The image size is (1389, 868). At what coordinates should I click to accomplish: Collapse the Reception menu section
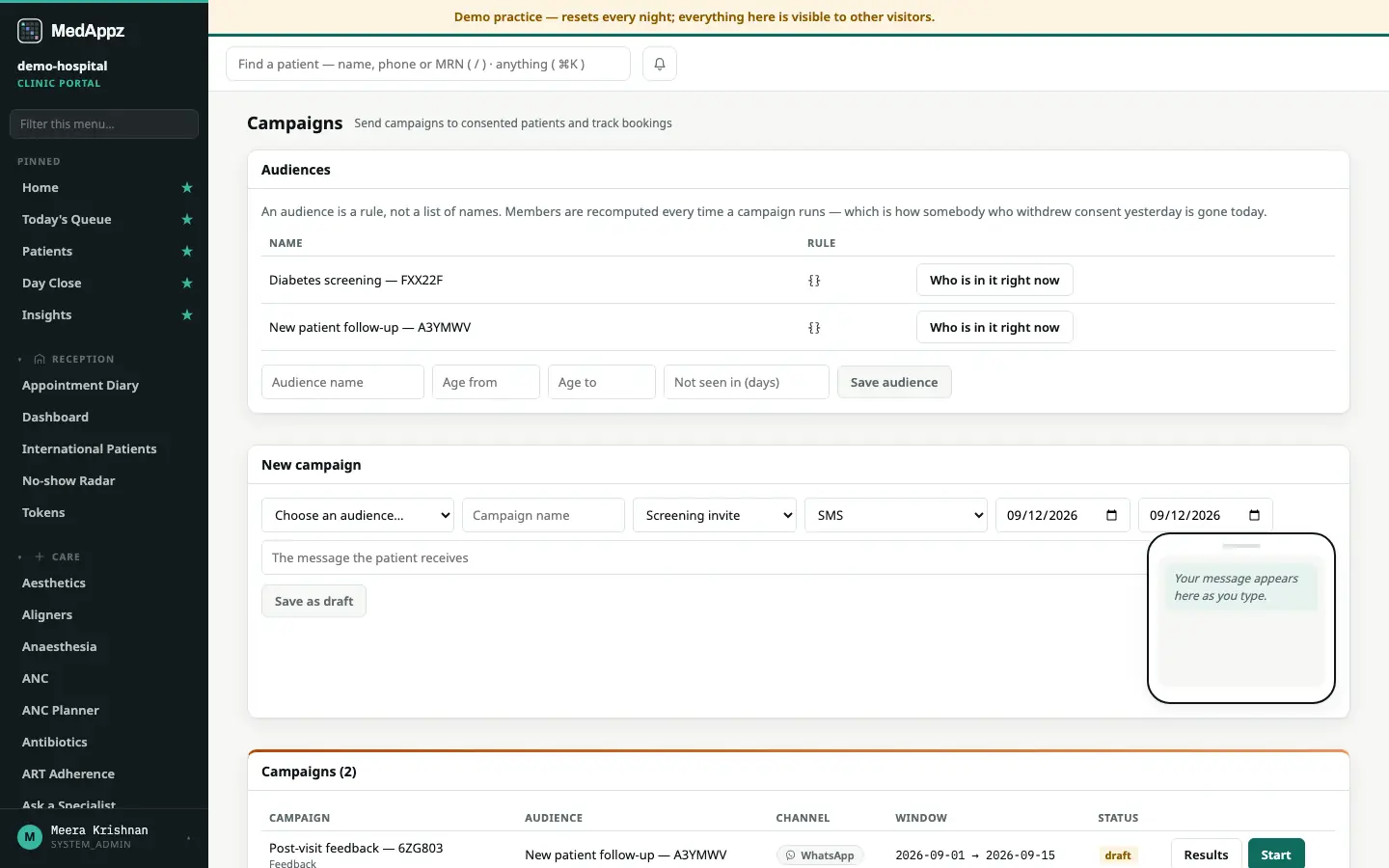pos(19,360)
